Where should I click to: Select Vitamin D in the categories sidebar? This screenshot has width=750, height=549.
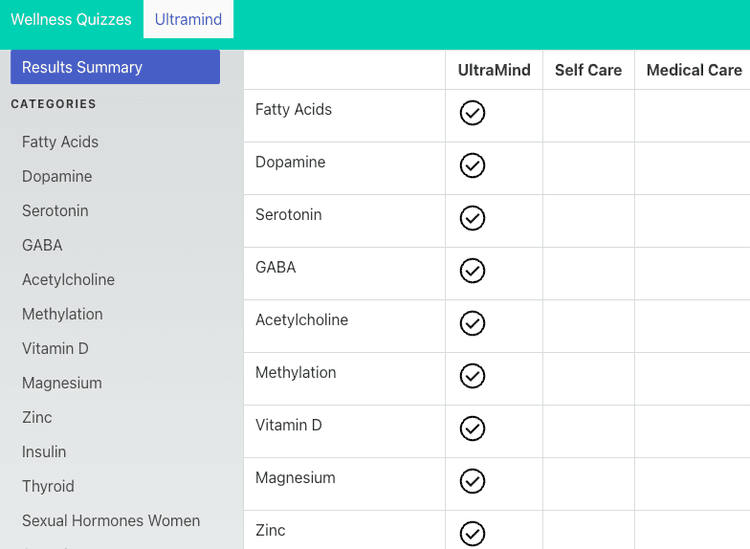point(55,349)
